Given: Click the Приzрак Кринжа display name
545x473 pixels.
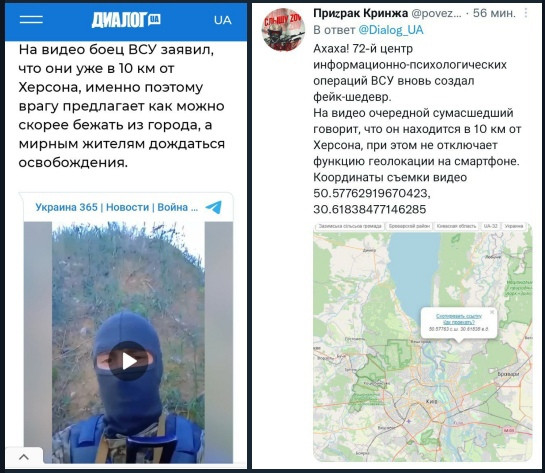Looking at the screenshot, I should tap(360, 13).
